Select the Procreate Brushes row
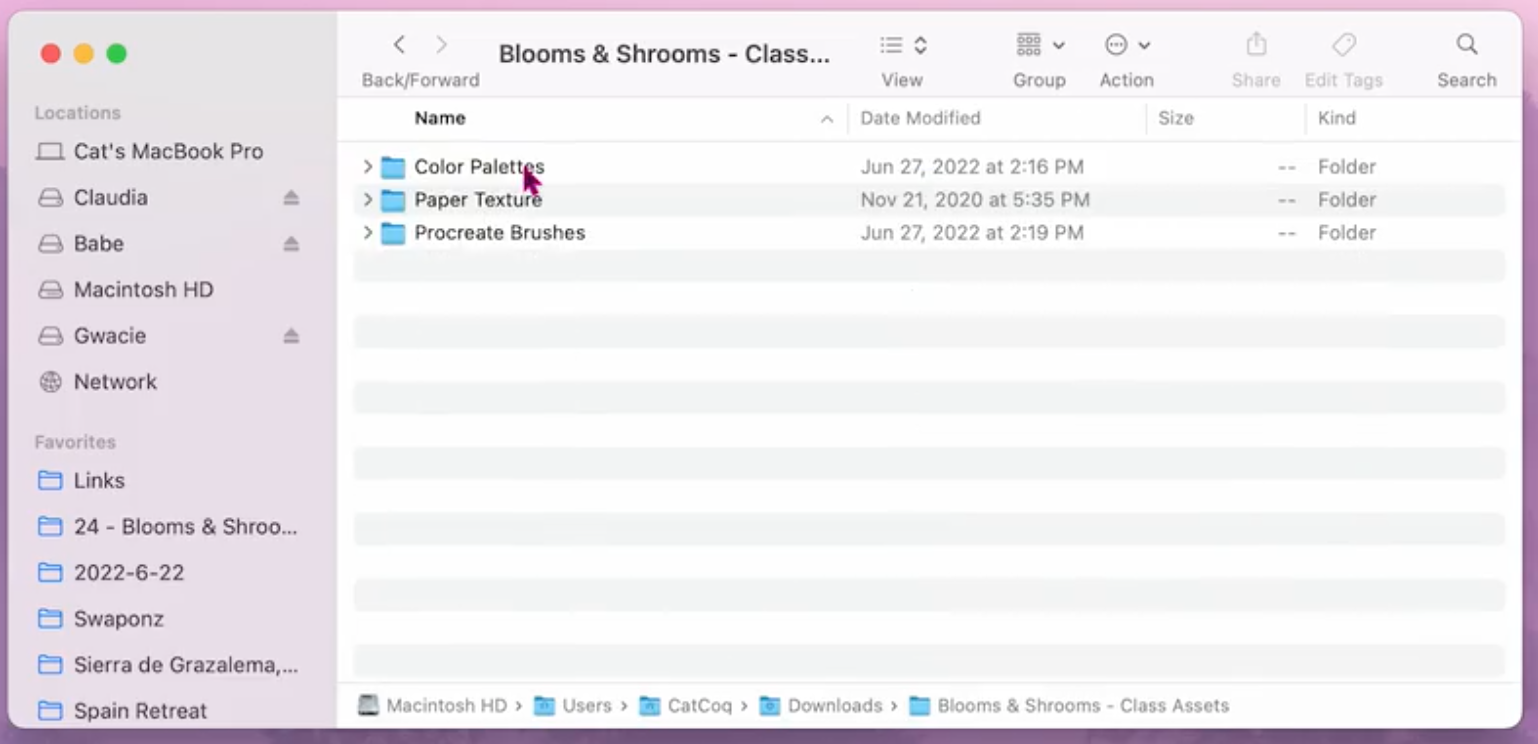Image resolution: width=1538 pixels, height=744 pixels. 499,232
